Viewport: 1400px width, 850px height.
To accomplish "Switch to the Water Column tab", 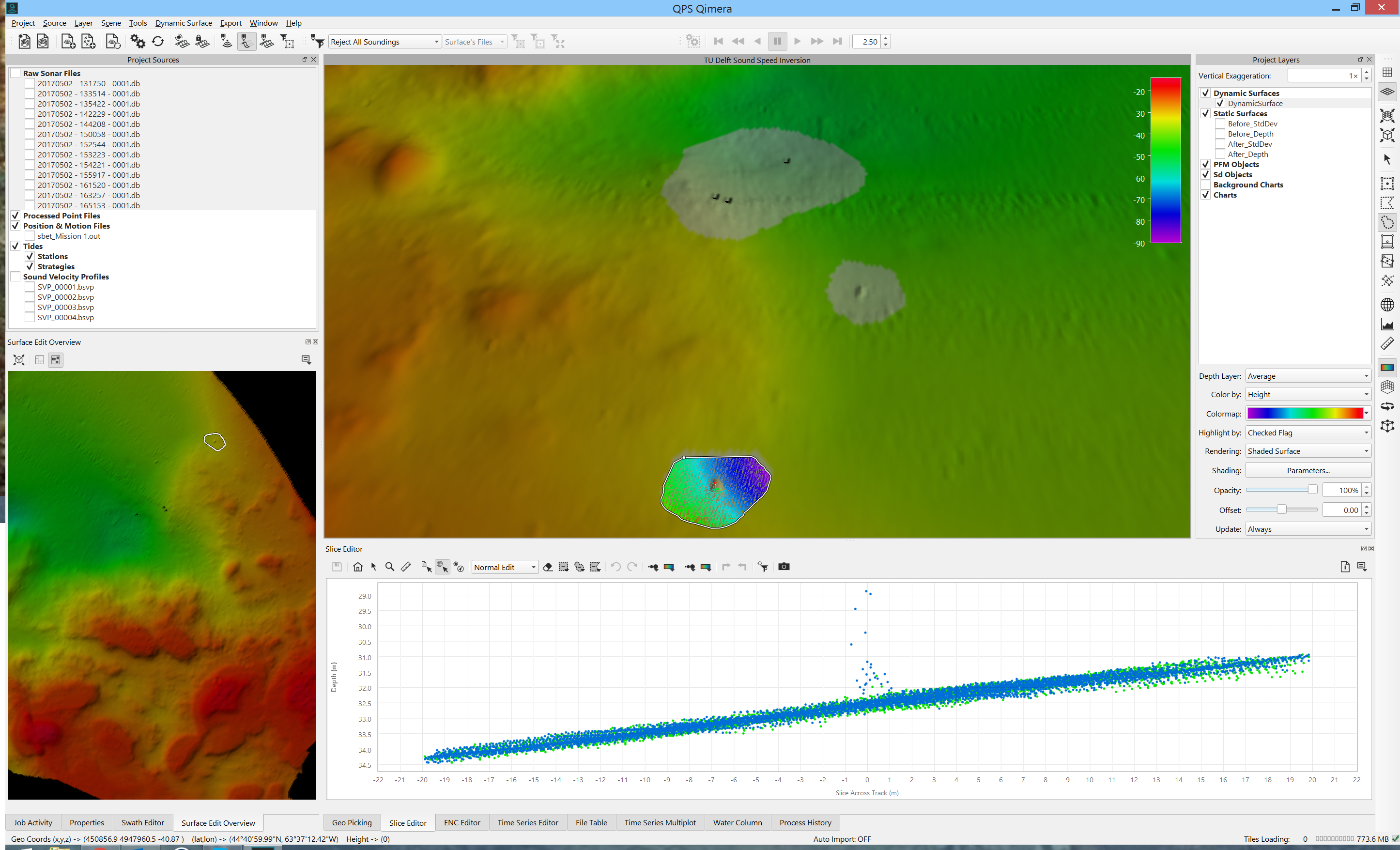I will point(737,822).
